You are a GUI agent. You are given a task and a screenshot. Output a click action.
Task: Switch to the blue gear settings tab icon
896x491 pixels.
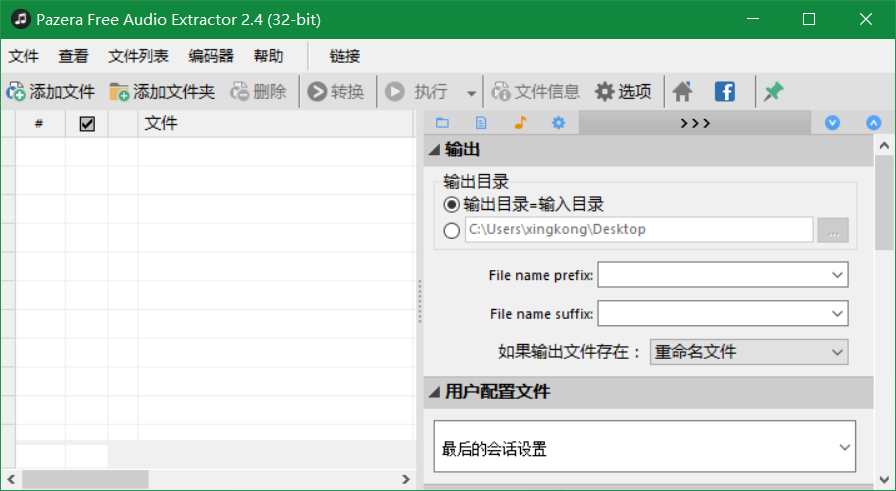tap(558, 122)
